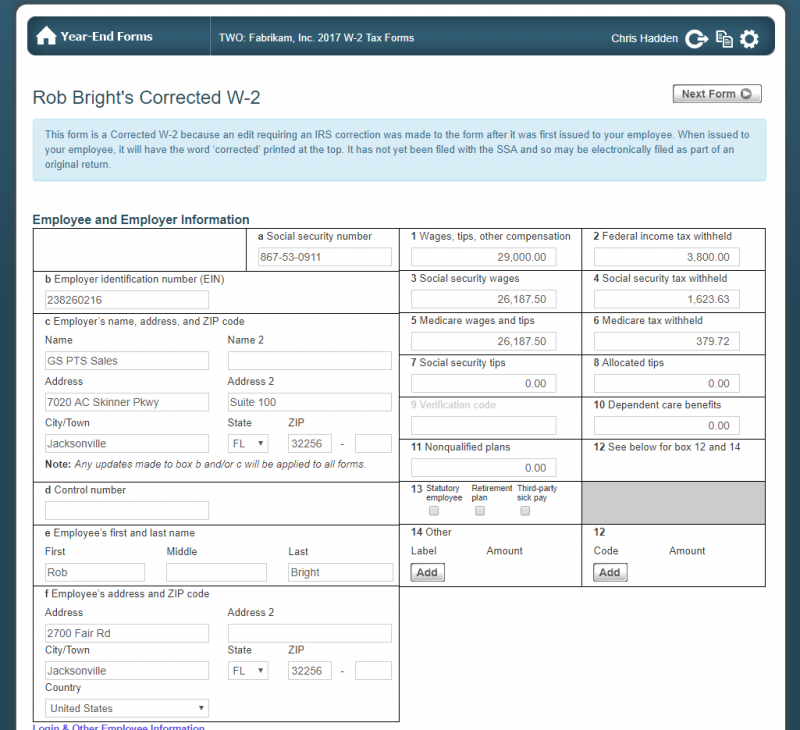This screenshot has height=730, width=800.
Task: Check the Statutory employee checkbox
Action: tap(434, 511)
